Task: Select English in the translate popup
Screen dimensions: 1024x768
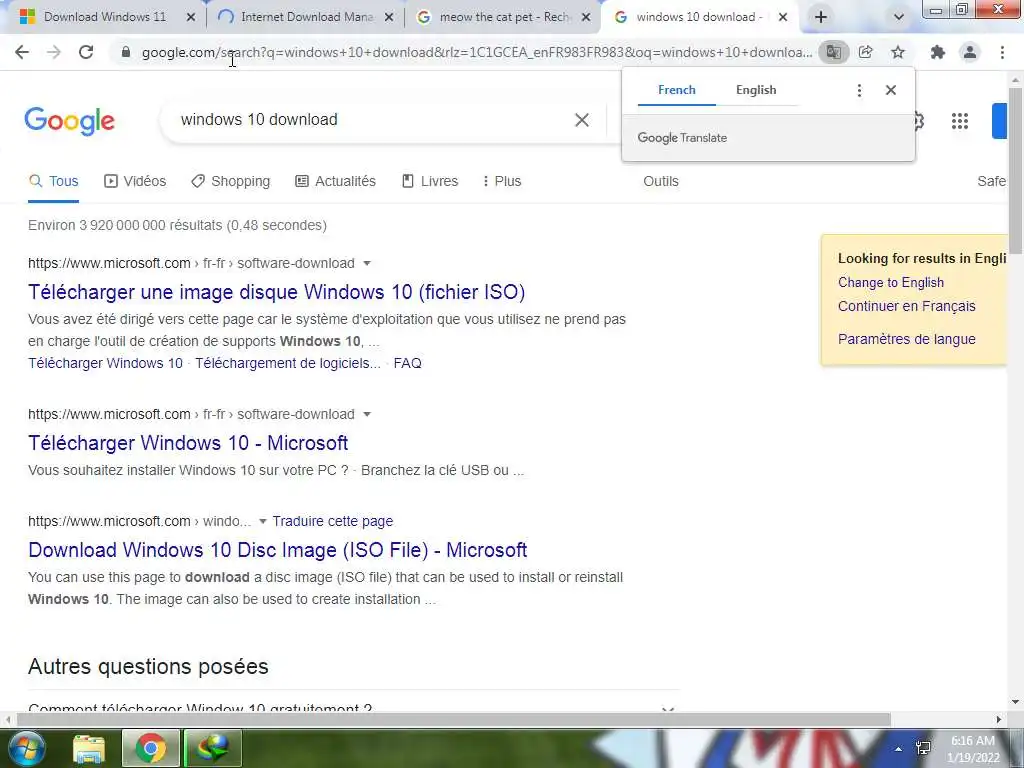Action: point(756,90)
